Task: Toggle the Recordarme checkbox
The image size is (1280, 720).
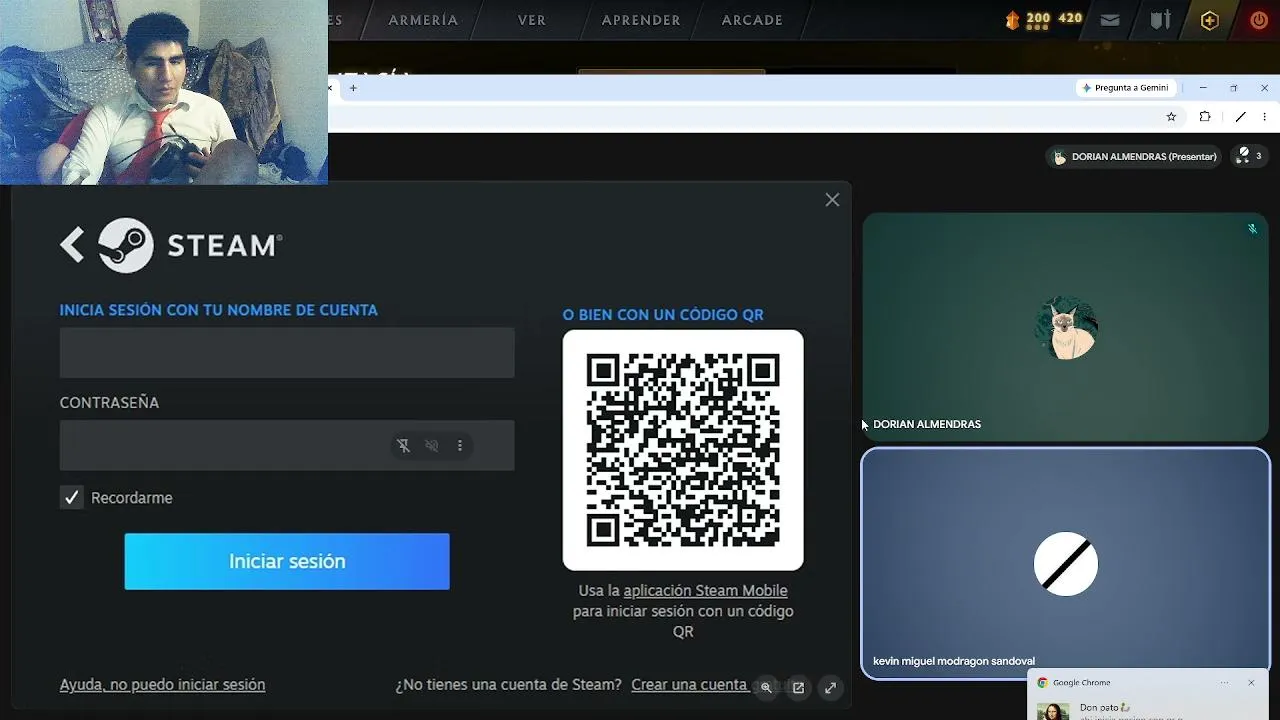Action: tap(72, 498)
